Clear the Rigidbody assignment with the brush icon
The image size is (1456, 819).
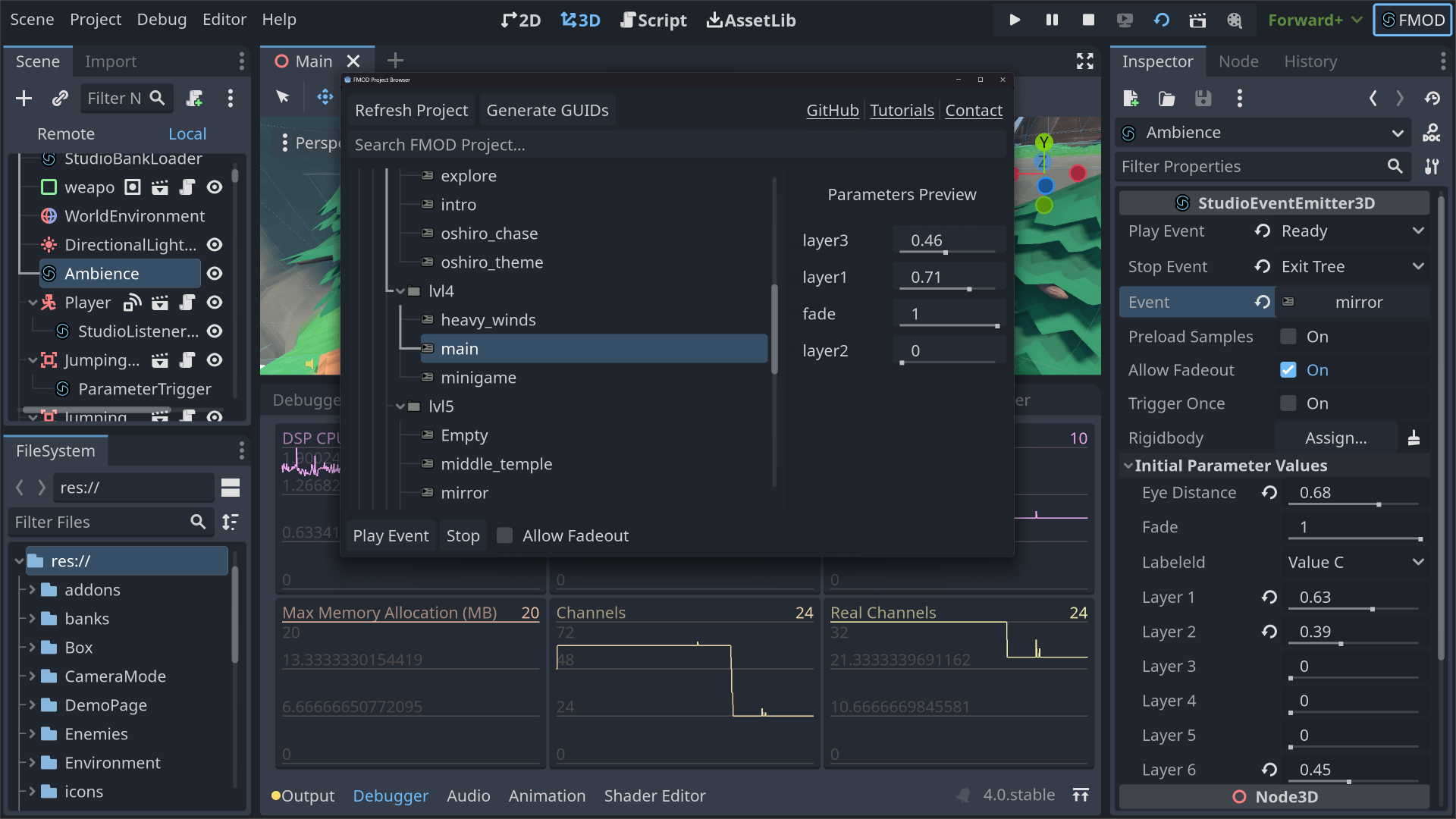tap(1414, 438)
